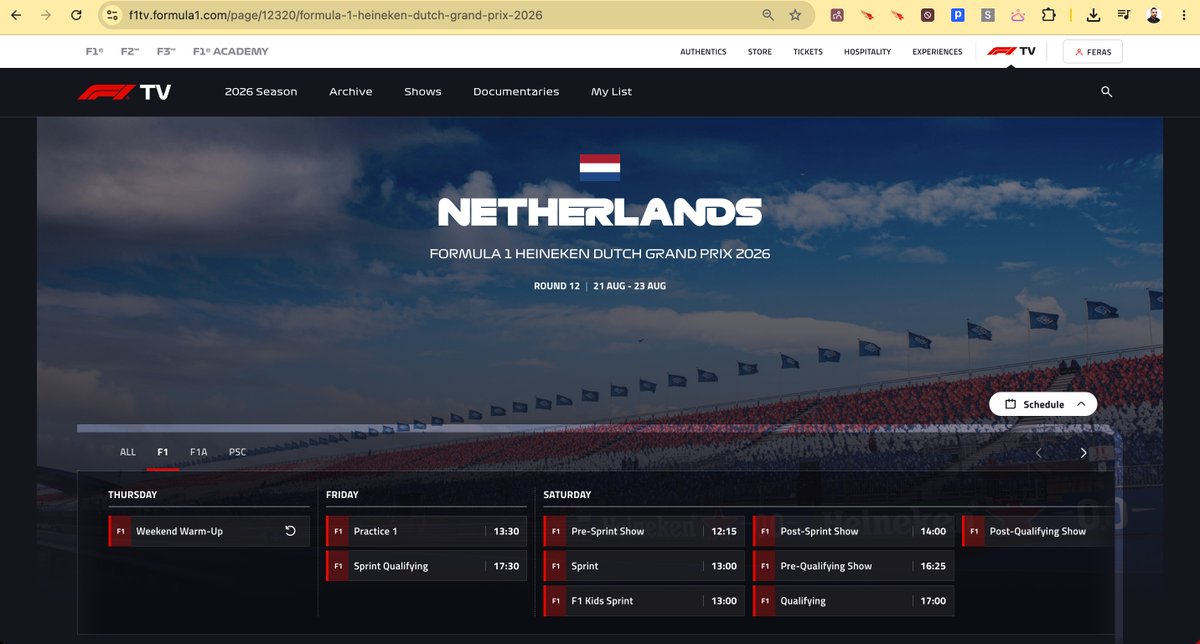Viewport: 1200px width, 644px height.
Task: Click the Netherlands flag image
Action: click(x=600, y=167)
